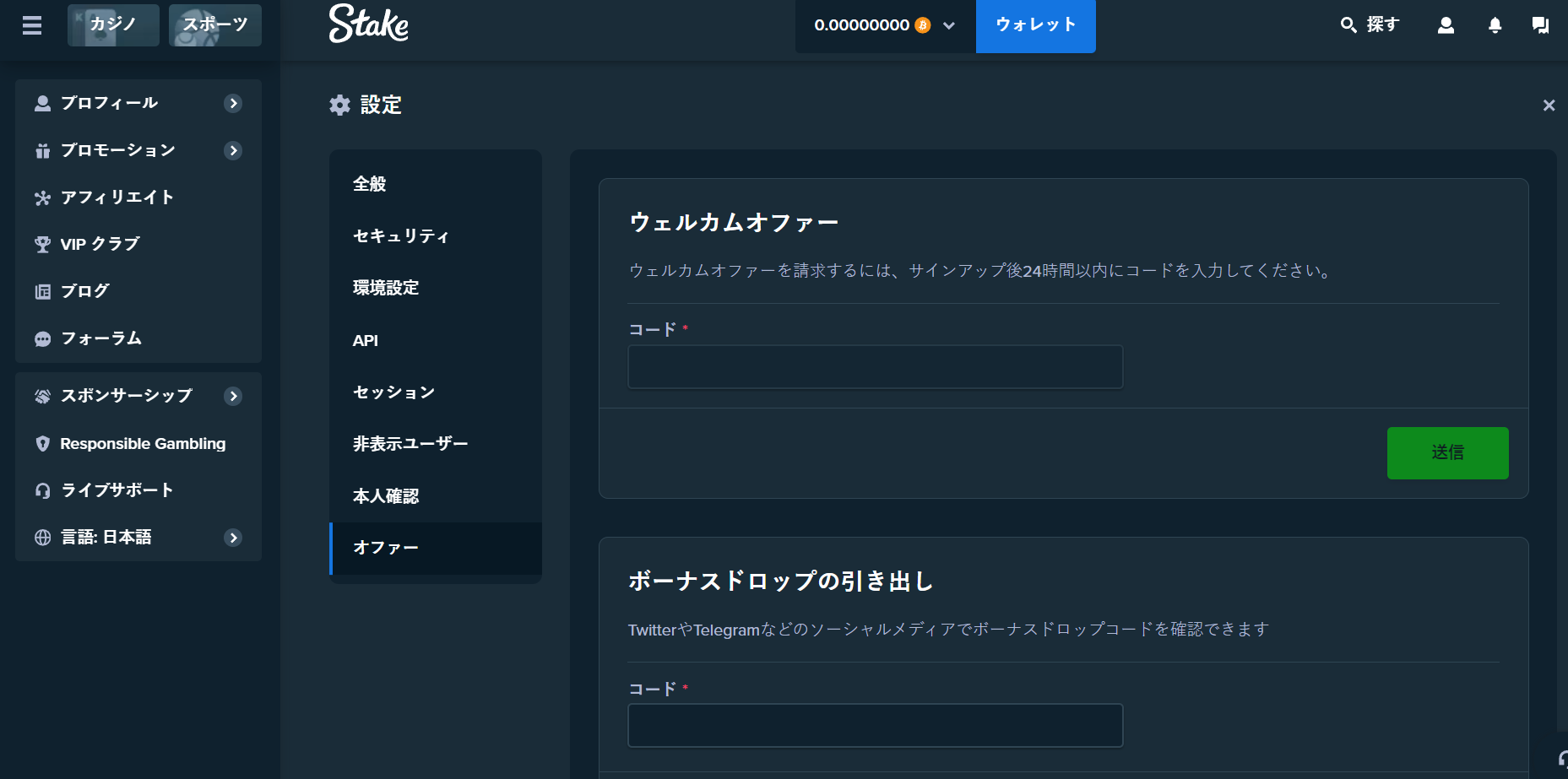Open the bitcoin balance dropdown

coord(884,25)
